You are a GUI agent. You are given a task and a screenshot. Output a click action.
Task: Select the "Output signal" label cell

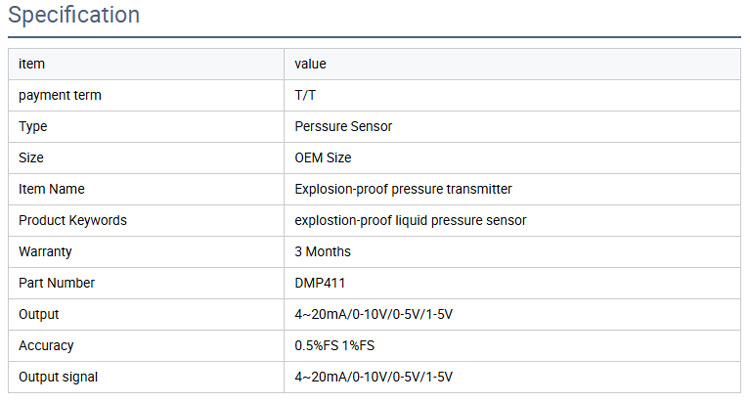point(58,376)
